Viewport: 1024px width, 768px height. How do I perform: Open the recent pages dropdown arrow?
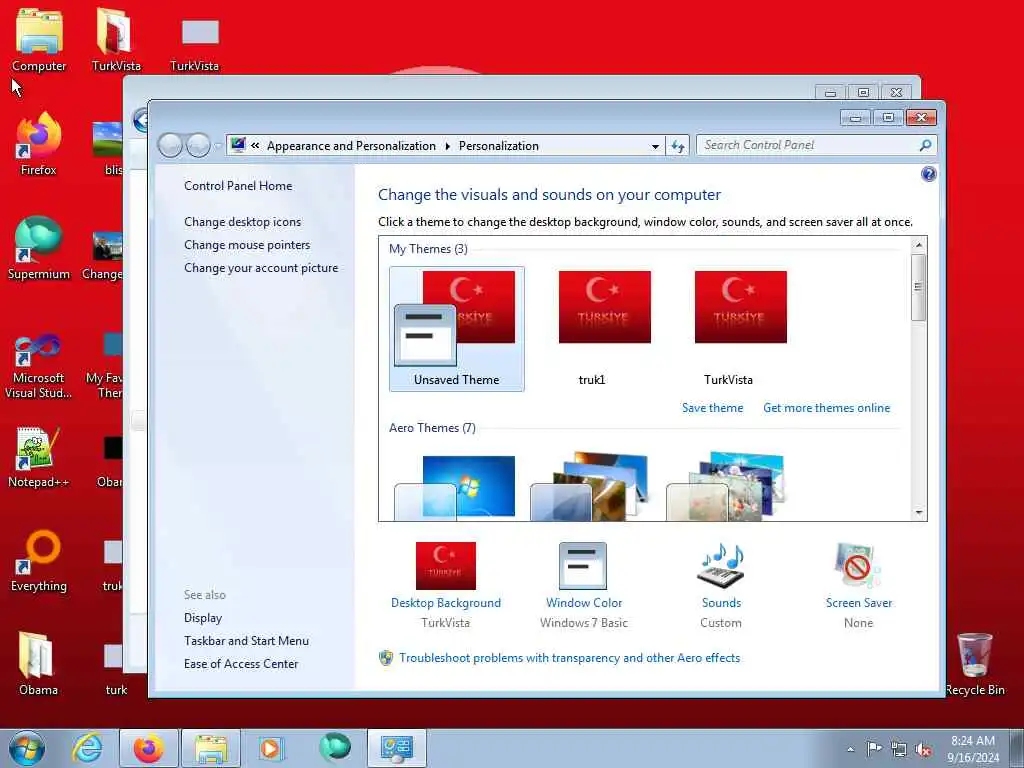click(x=217, y=146)
